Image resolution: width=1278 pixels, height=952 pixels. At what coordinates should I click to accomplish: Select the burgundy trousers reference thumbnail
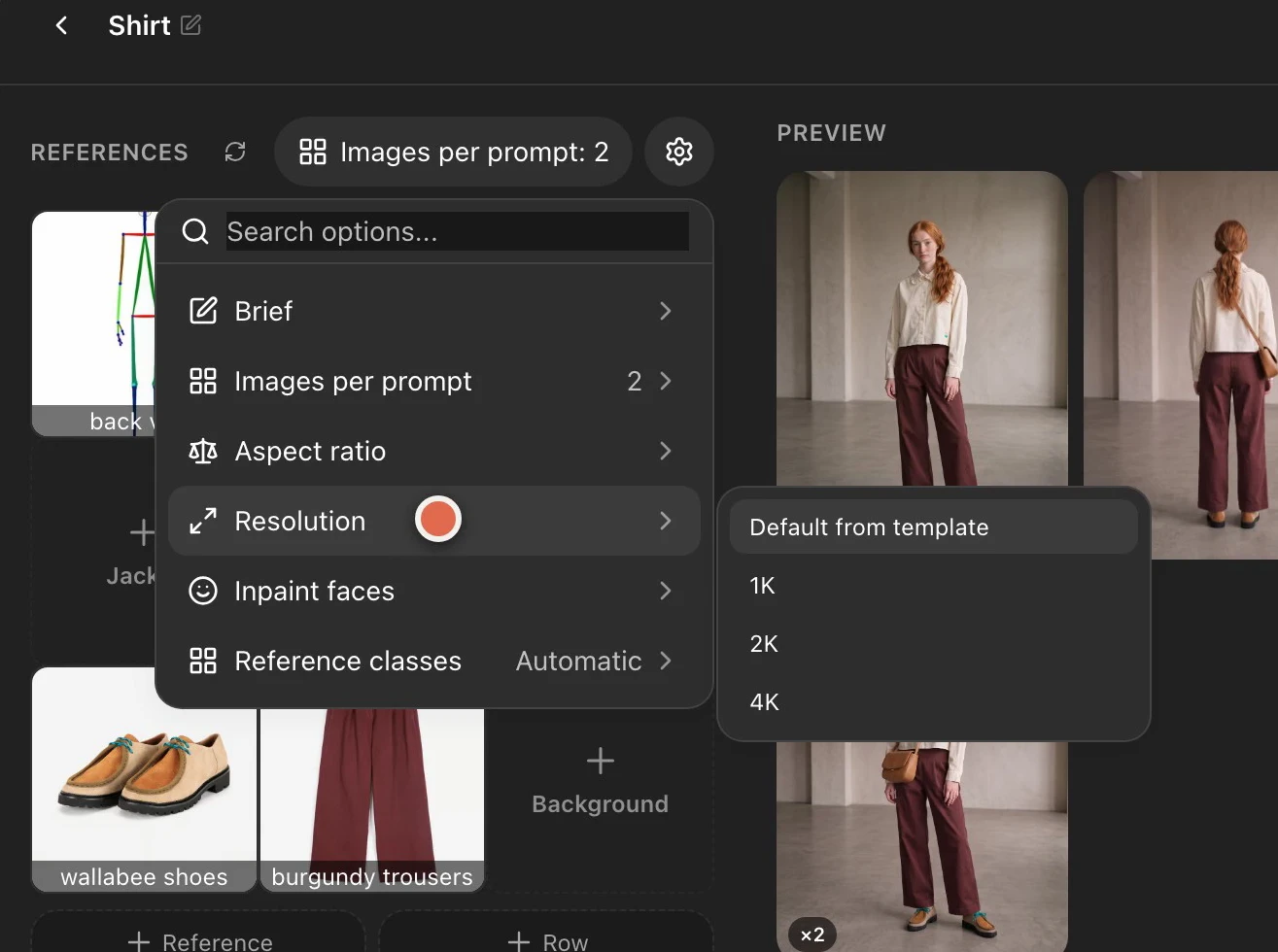pyautogui.click(x=372, y=800)
